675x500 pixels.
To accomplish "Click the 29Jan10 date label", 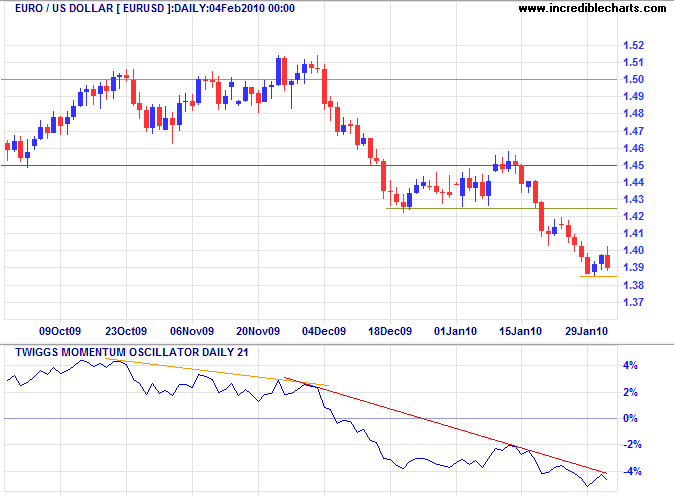I will coord(586,331).
